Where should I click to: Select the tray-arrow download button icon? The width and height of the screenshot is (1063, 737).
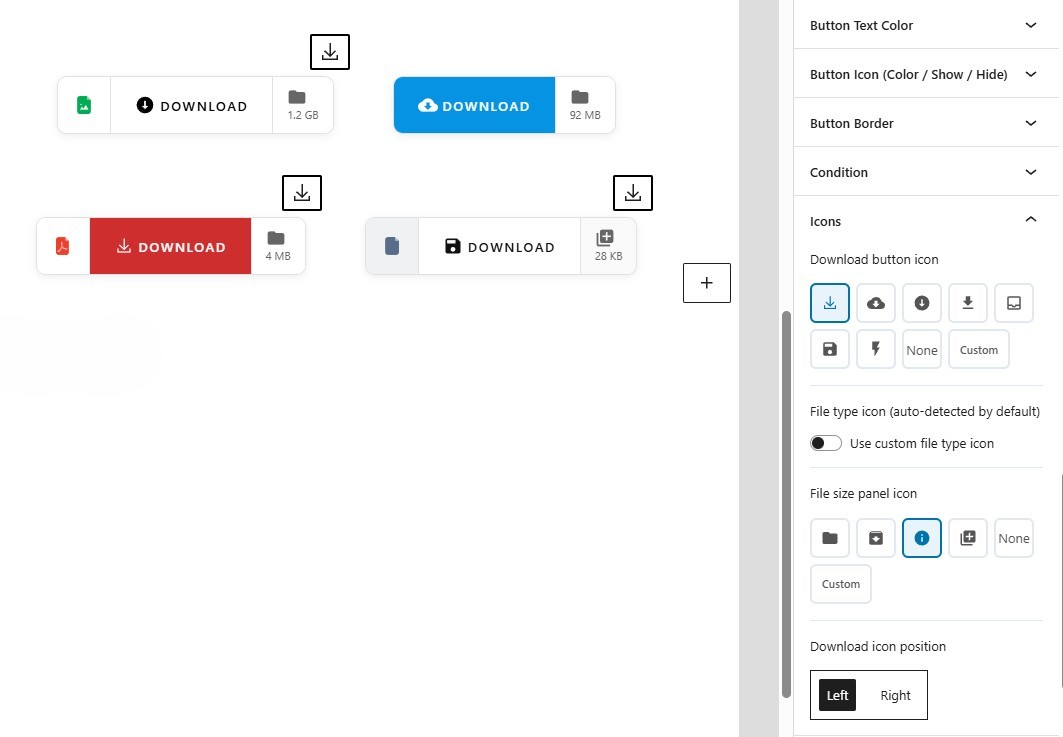[829, 303]
